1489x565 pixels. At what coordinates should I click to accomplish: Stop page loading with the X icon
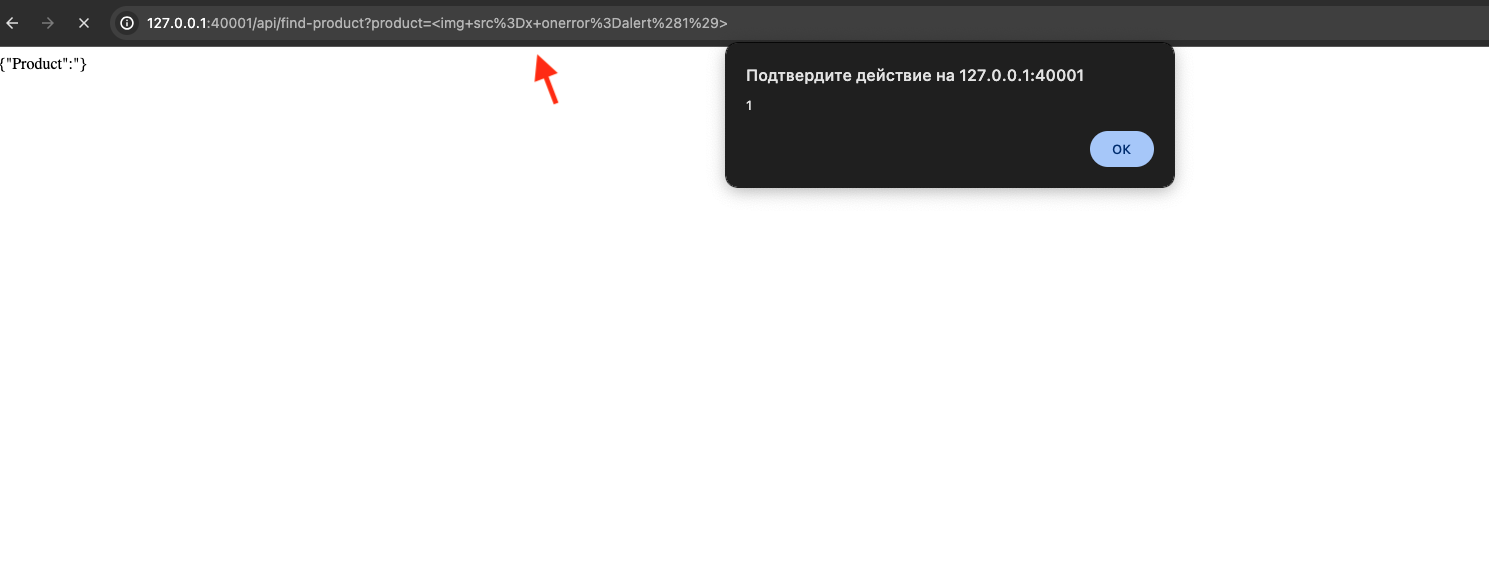84,22
